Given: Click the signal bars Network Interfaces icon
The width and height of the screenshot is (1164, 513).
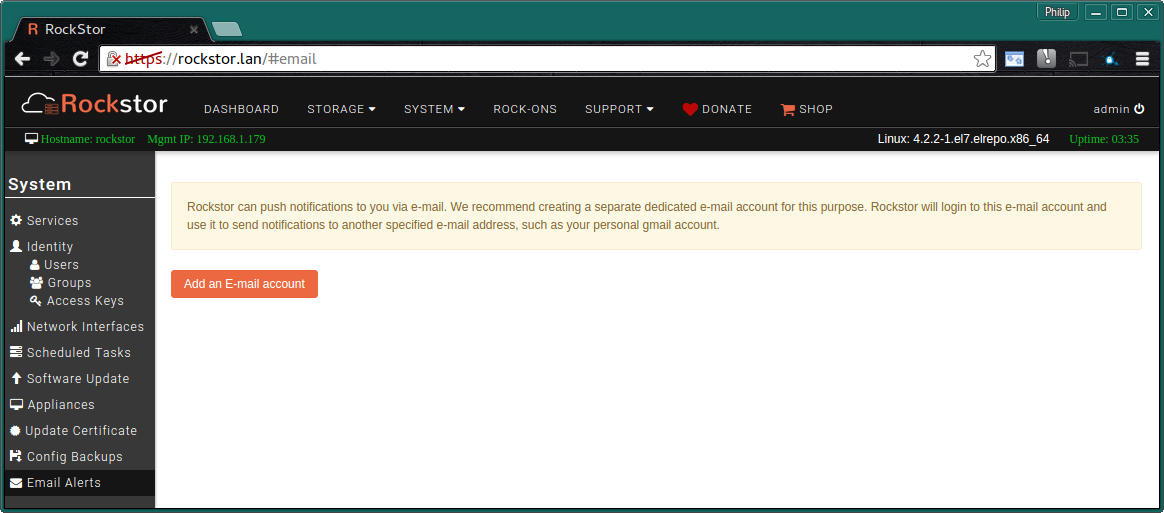Looking at the screenshot, I should click(16, 327).
